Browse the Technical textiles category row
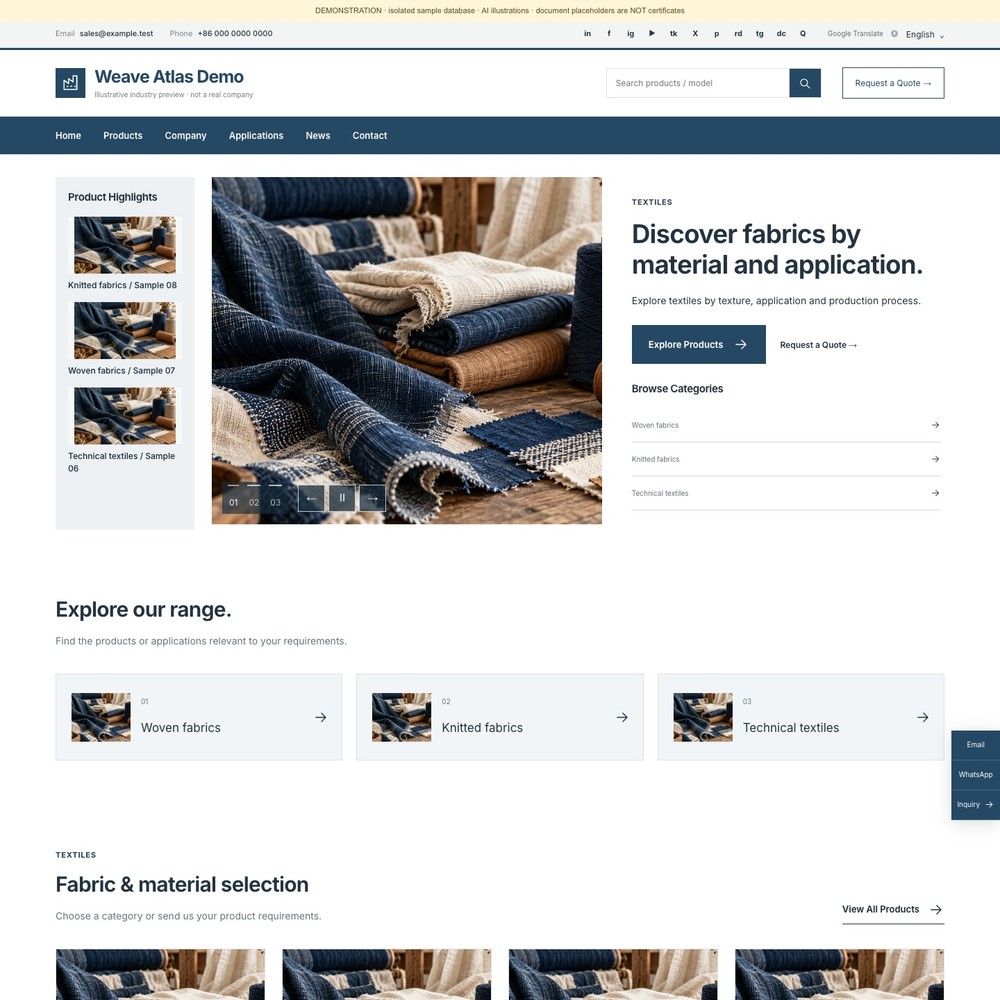Screen dimensions: 1000x1000 pos(786,493)
